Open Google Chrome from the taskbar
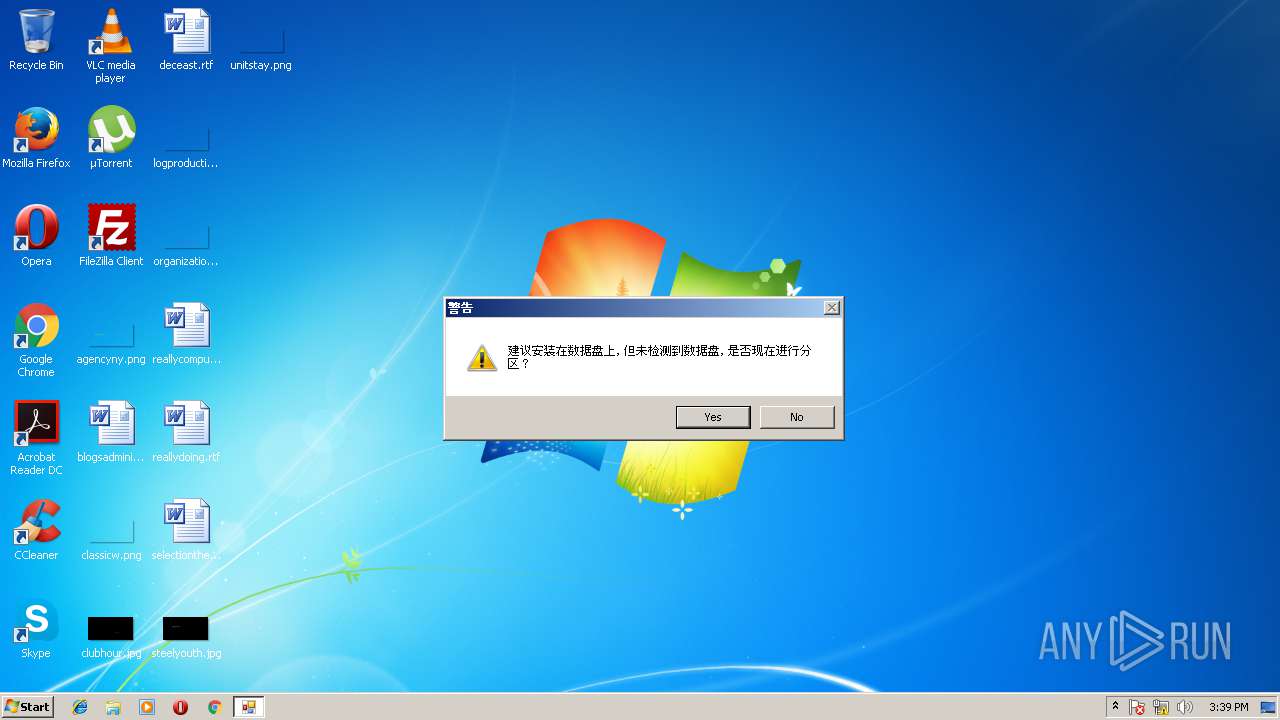This screenshot has width=1280, height=720. point(214,707)
